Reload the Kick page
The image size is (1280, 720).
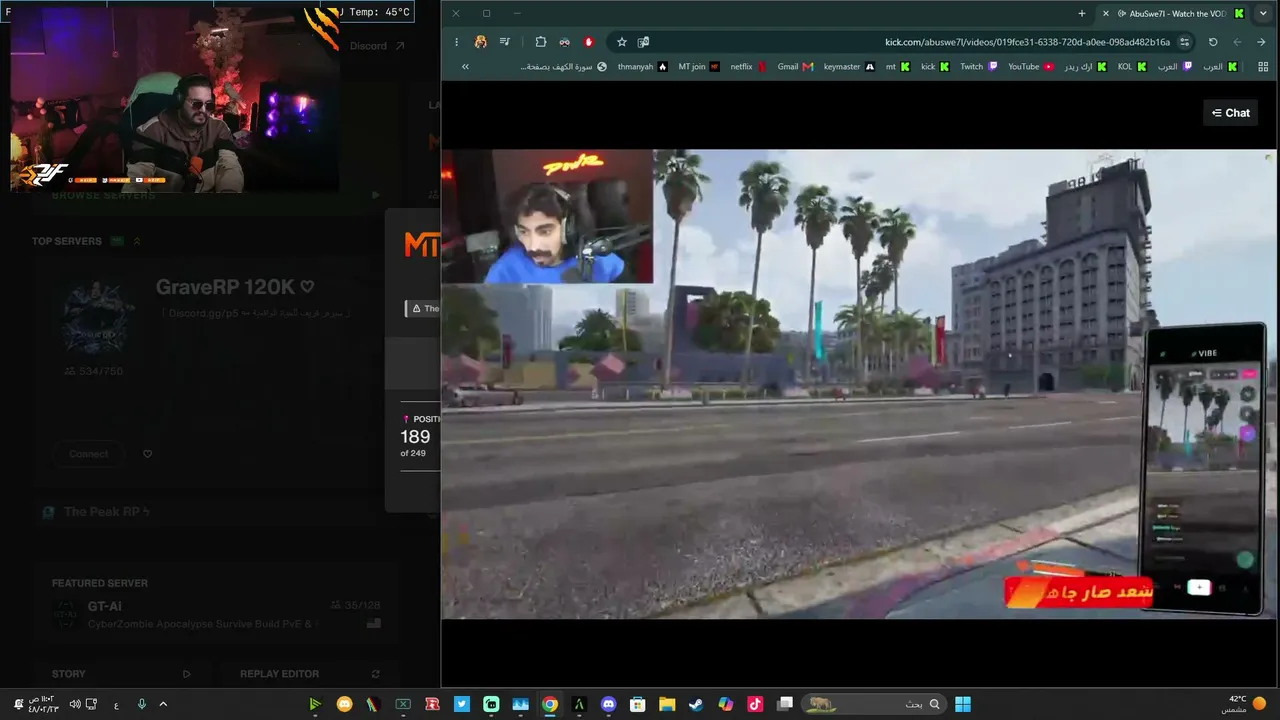tap(1213, 42)
